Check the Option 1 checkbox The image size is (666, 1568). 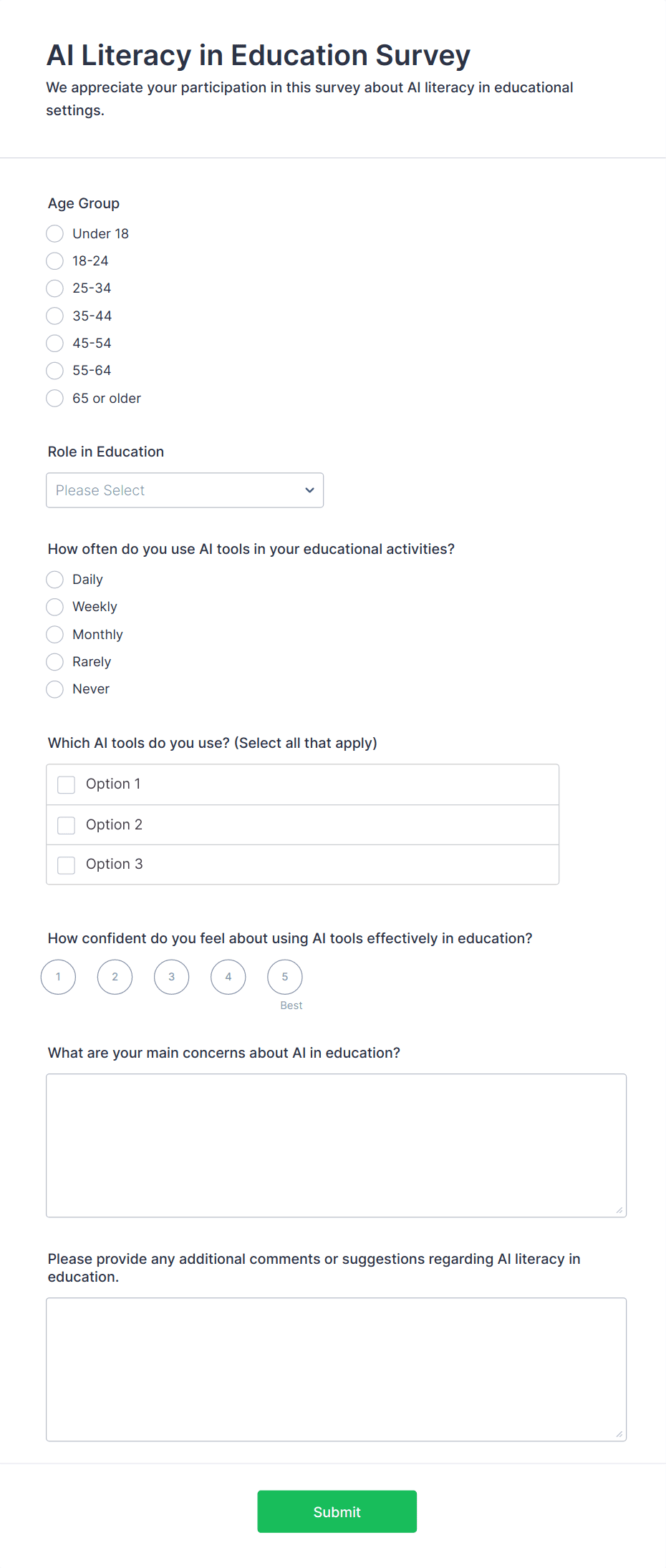(x=67, y=785)
